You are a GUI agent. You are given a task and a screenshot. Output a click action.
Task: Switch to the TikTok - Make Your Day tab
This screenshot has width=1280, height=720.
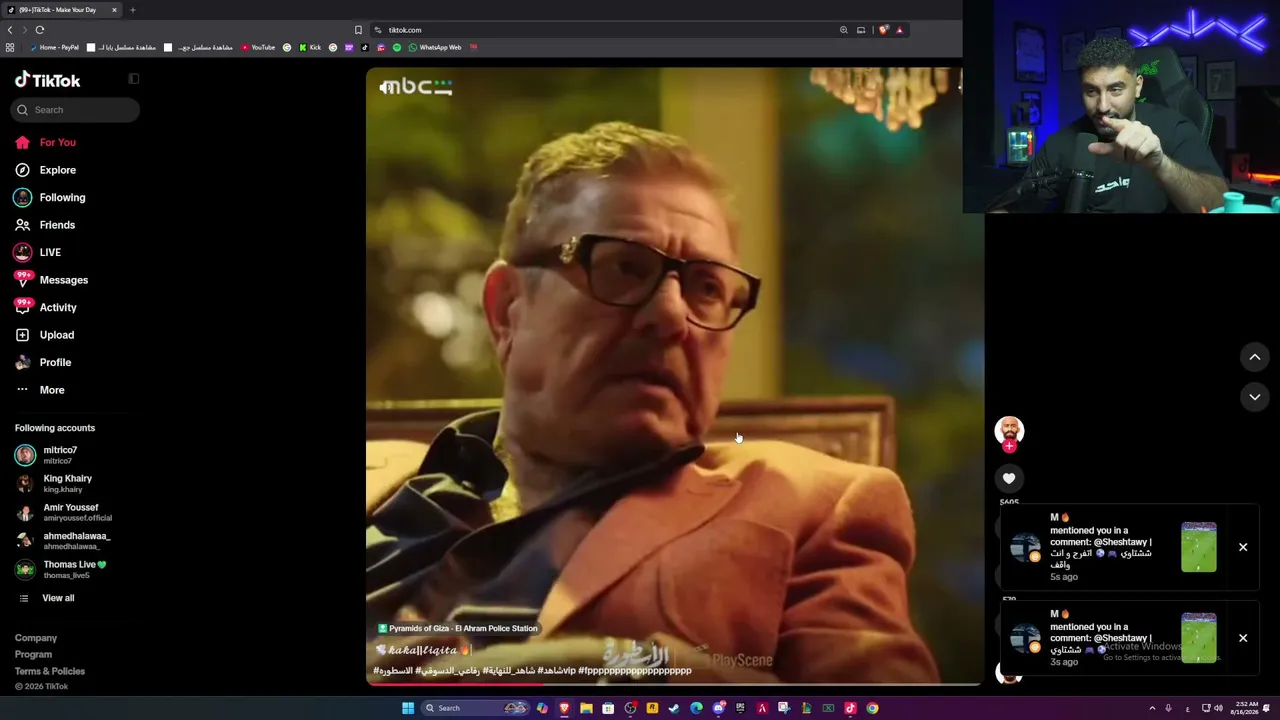[x=62, y=10]
